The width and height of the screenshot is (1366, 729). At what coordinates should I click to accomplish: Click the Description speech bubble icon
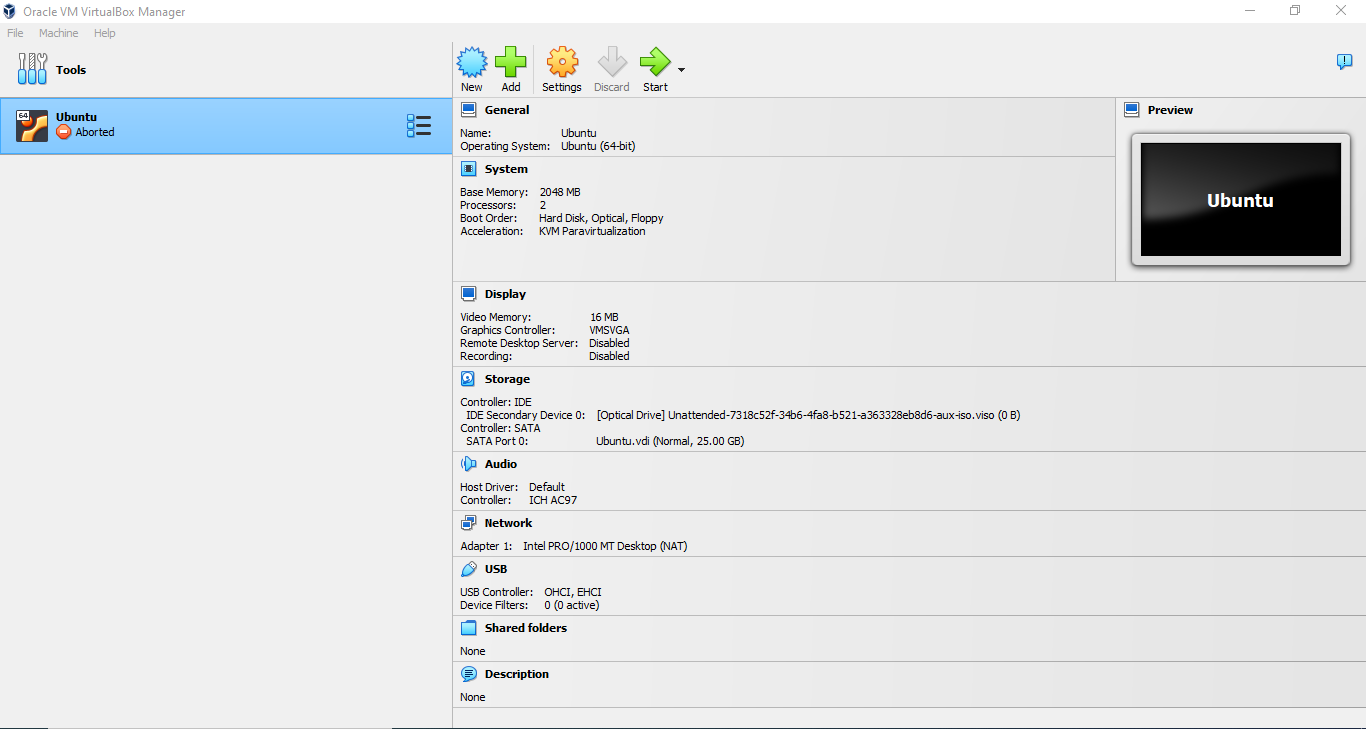(468, 674)
